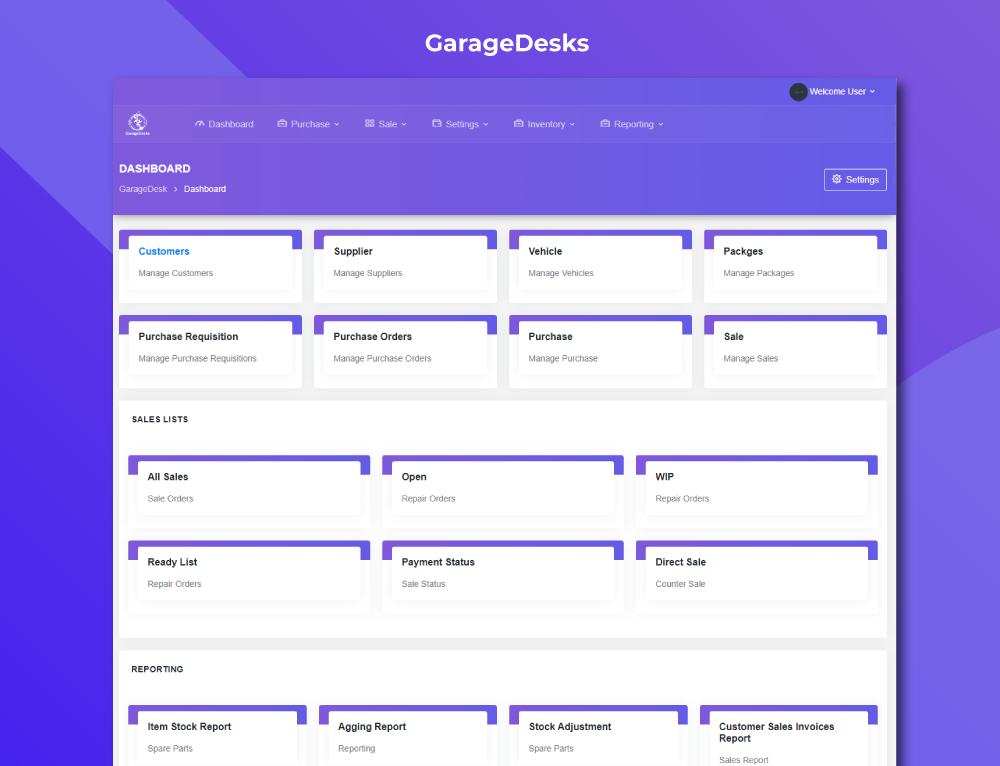Open the Settings navbar menu
Viewport: 1000px width, 766px height.
coord(460,124)
